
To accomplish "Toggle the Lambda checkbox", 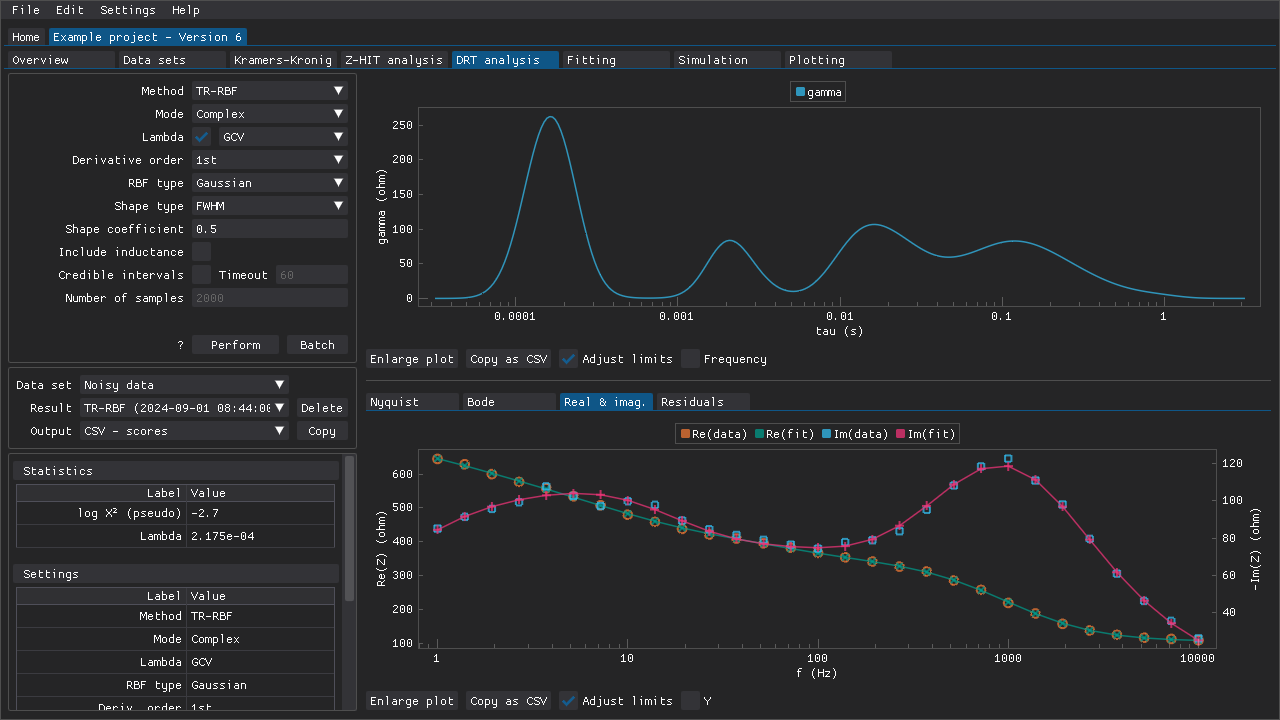I will [201, 137].
